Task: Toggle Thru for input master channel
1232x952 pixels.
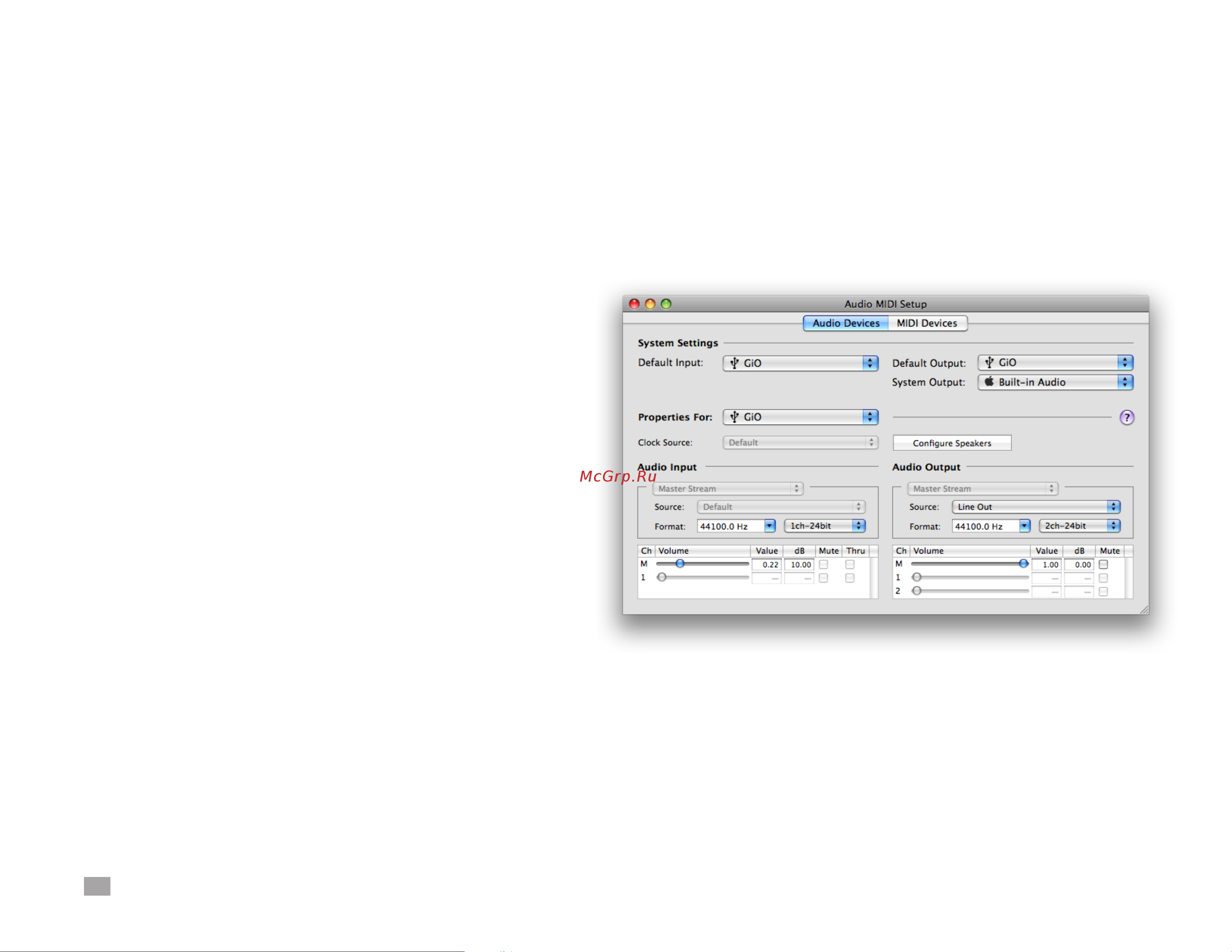Action: click(x=850, y=564)
